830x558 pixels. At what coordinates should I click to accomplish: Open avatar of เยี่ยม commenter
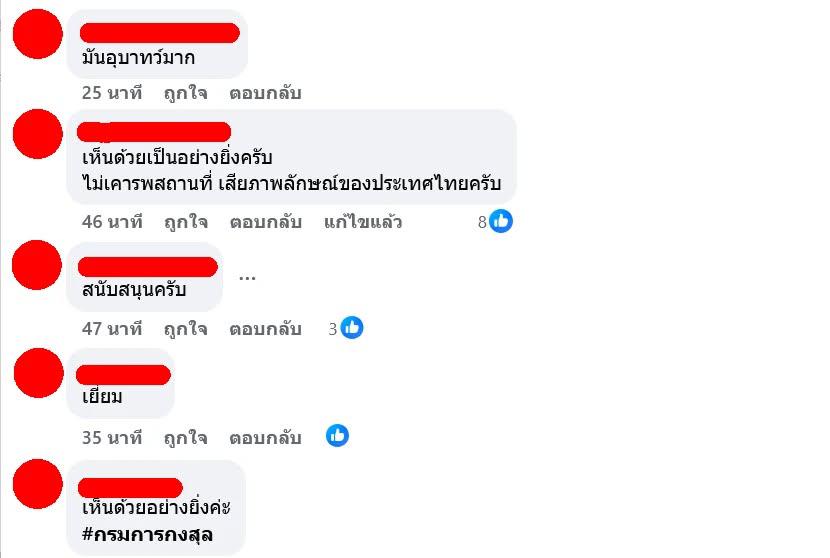tap(39, 373)
